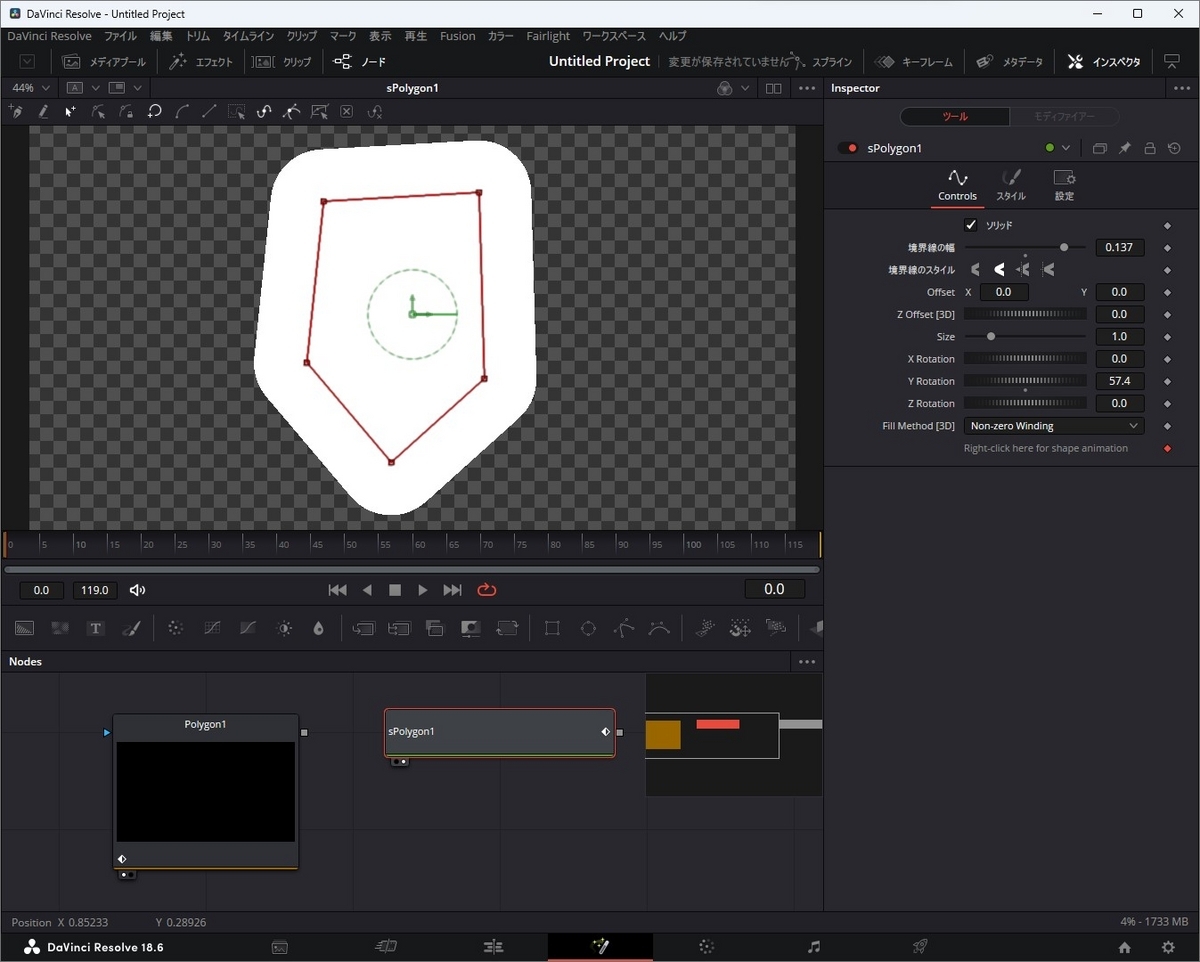
Task: Open the 44% viewer zoom dropdown
Action: point(29,88)
